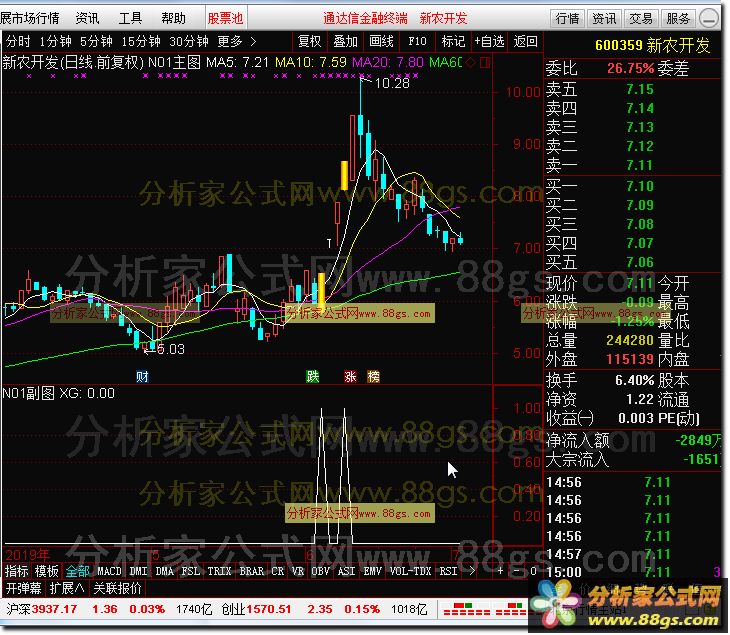The width and height of the screenshot is (730, 635).
Task: Click the plus zoom icon on the indicator bar
Action: pos(500,570)
